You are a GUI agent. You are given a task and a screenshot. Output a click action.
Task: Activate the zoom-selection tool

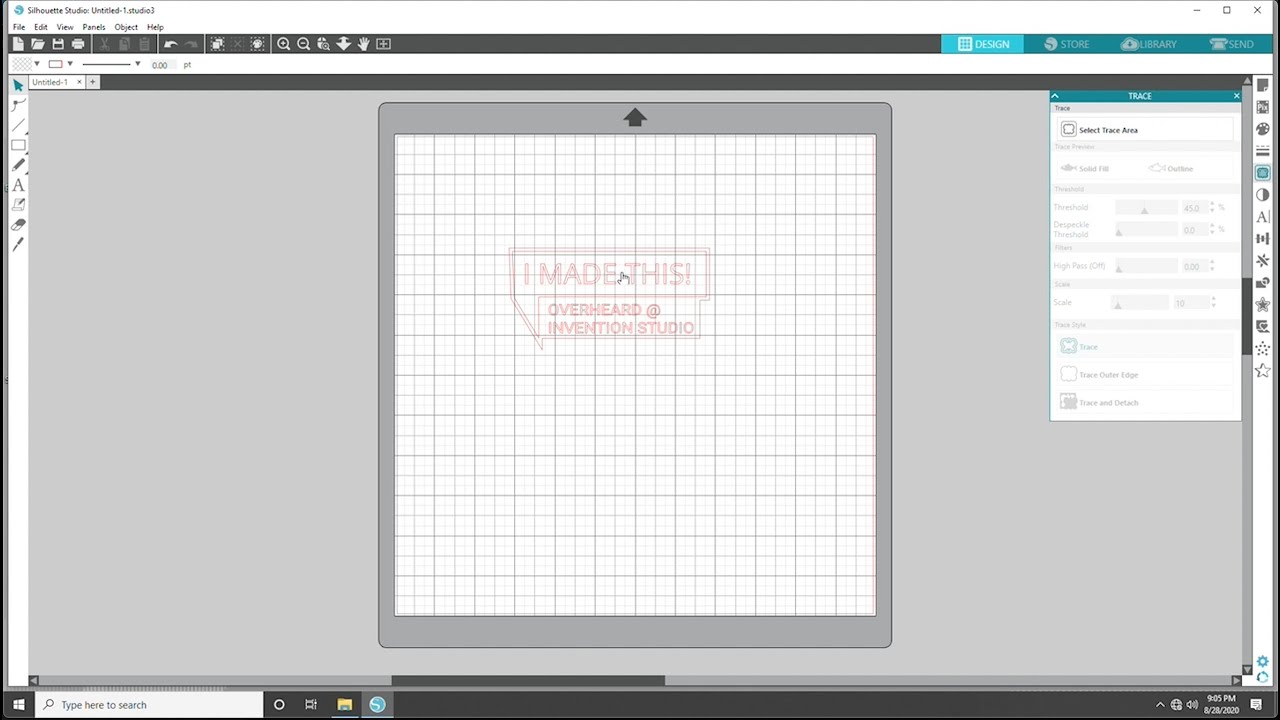click(x=323, y=44)
